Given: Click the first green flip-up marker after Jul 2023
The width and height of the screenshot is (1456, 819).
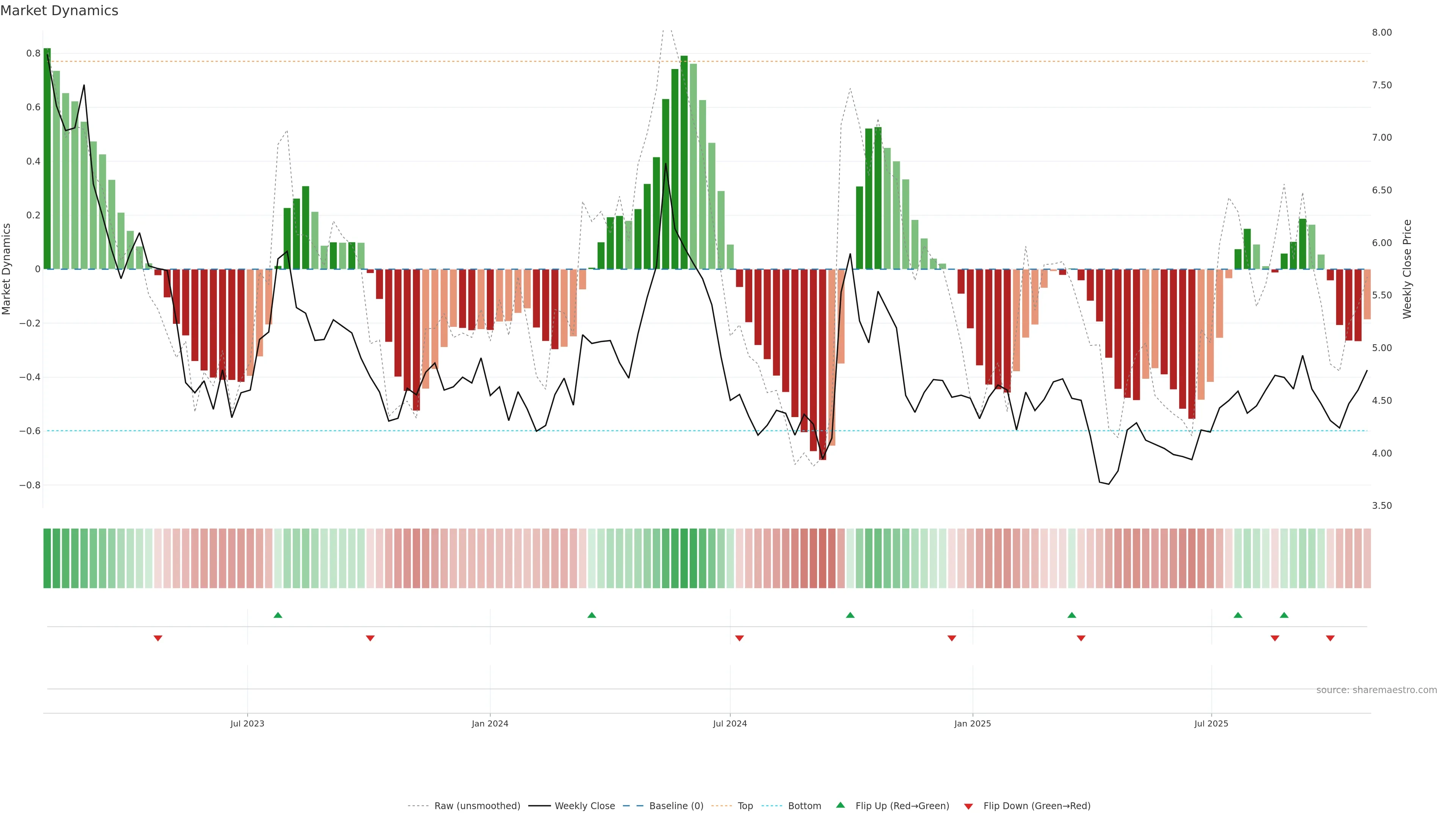Looking at the screenshot, I should [278, 615].
